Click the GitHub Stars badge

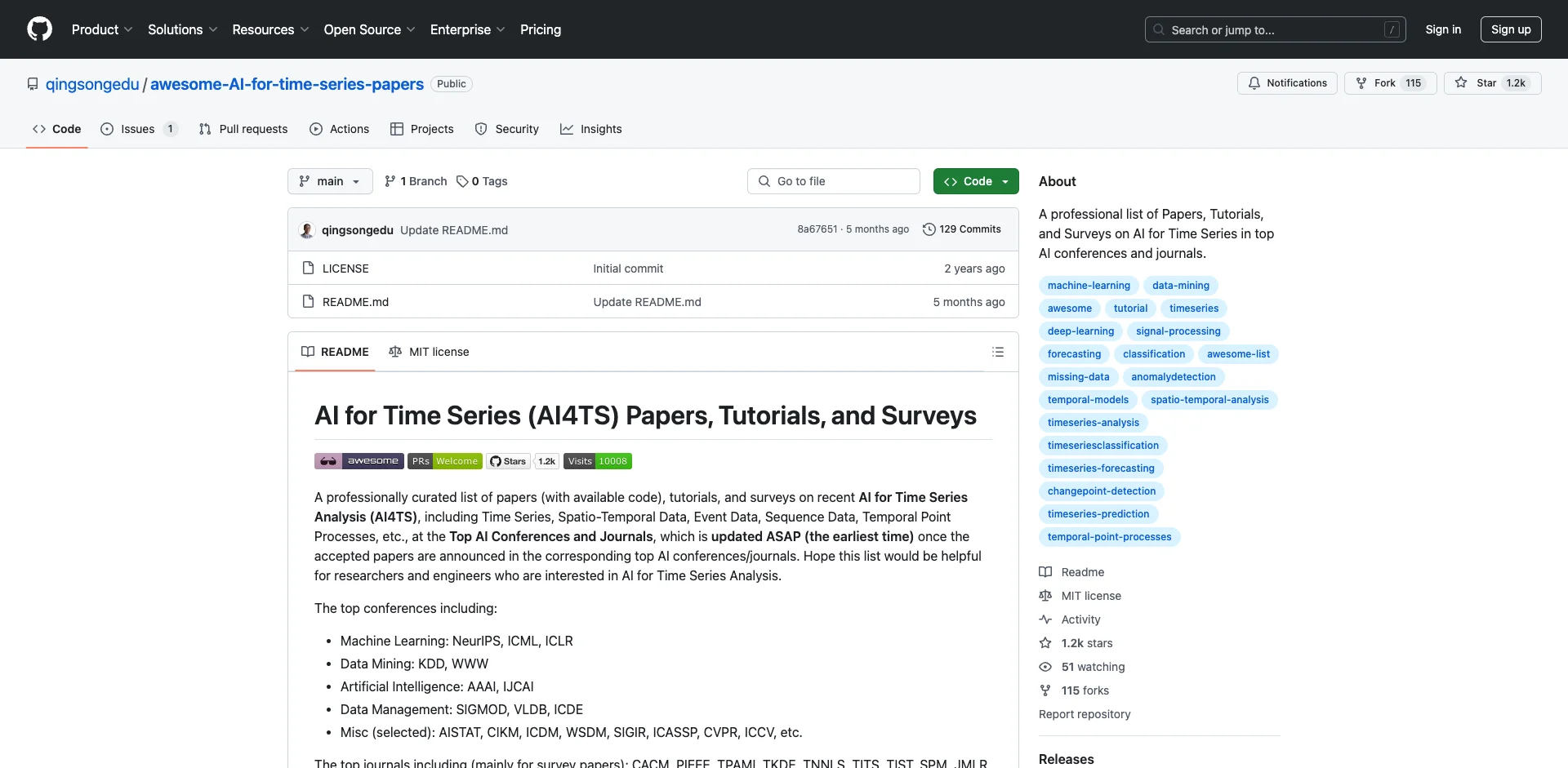(523, 461)
